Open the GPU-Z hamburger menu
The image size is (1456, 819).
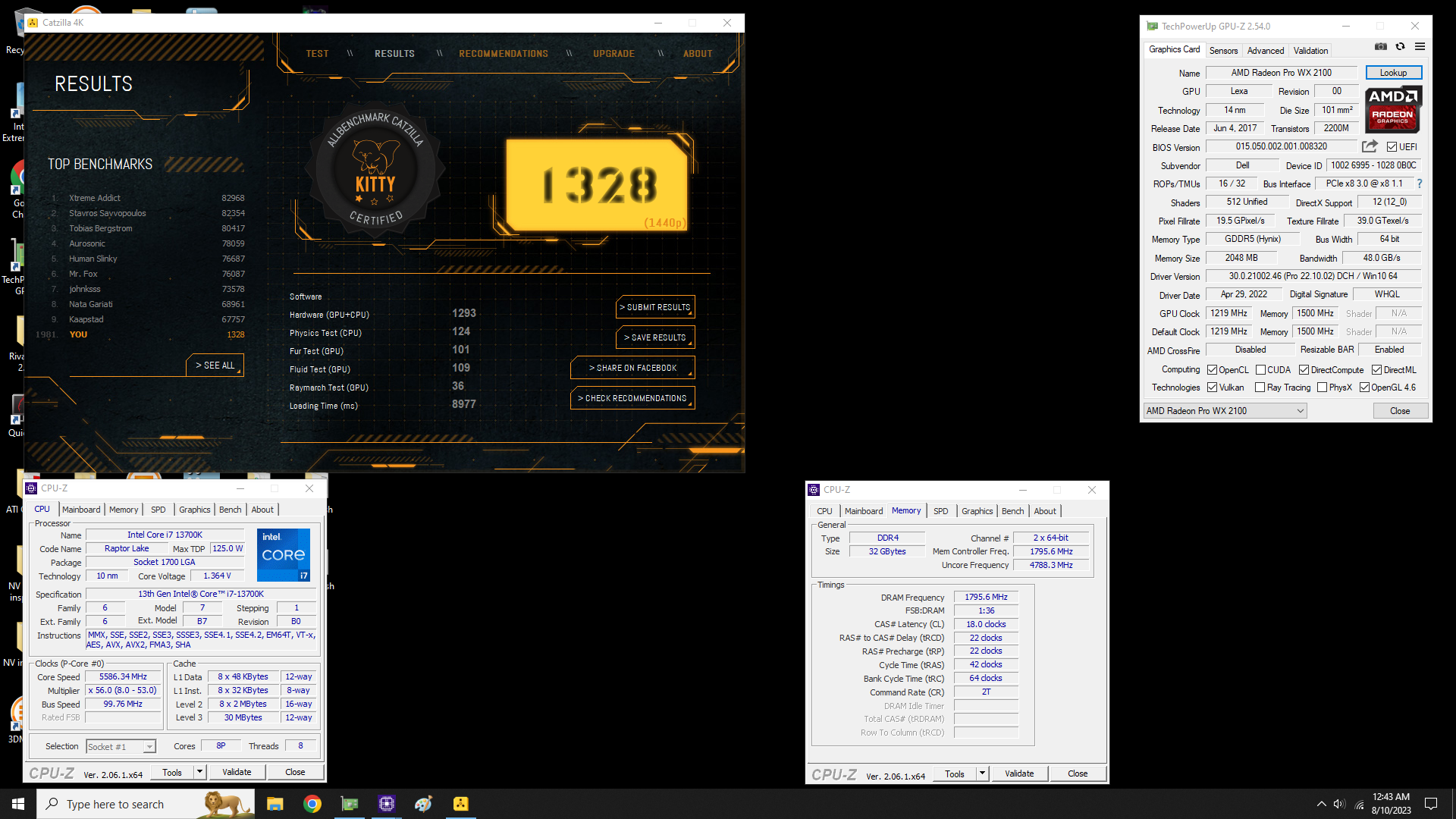pyautogui.click(x=1420, y=47)
